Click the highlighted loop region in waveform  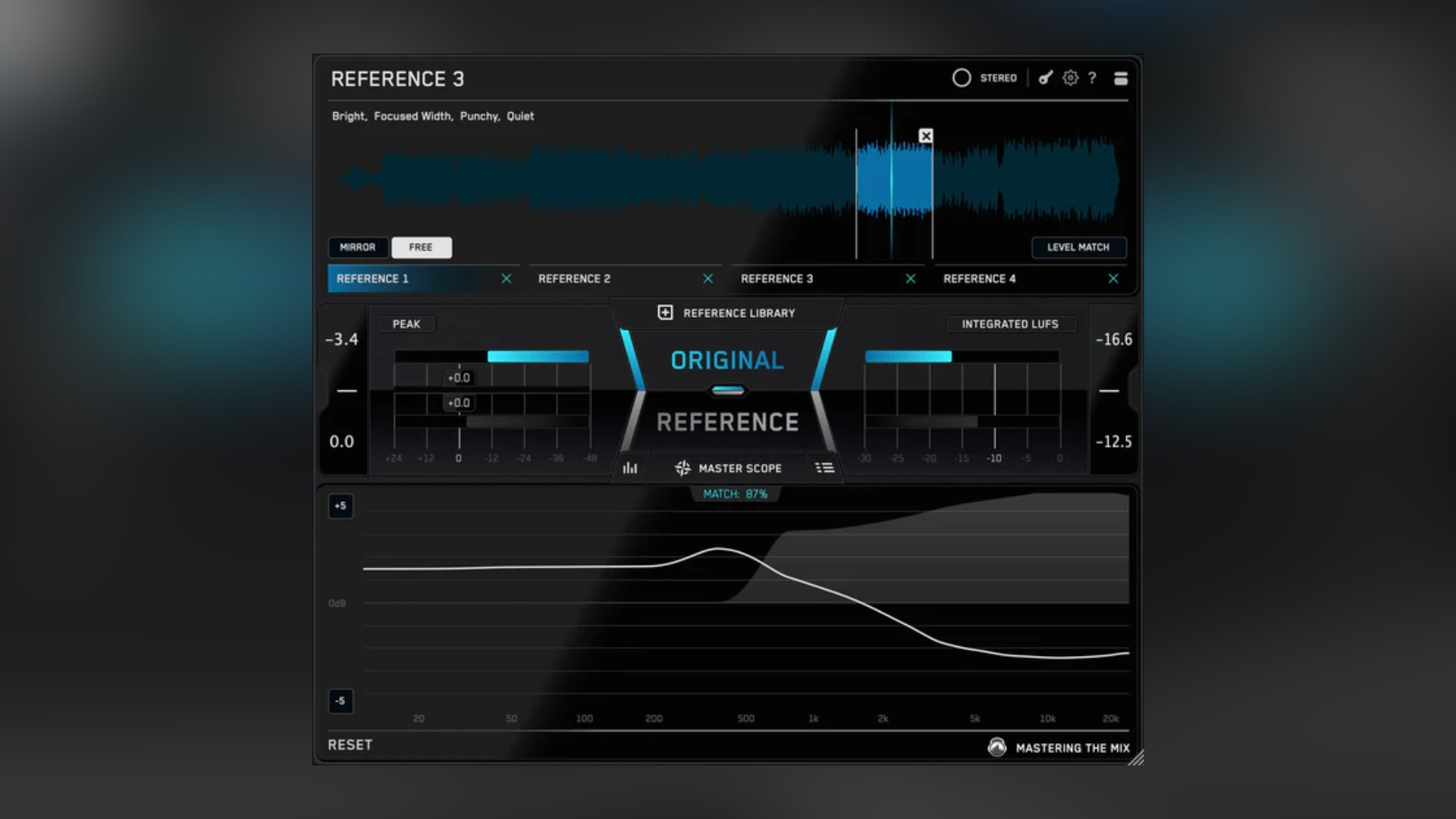[895, 180]
